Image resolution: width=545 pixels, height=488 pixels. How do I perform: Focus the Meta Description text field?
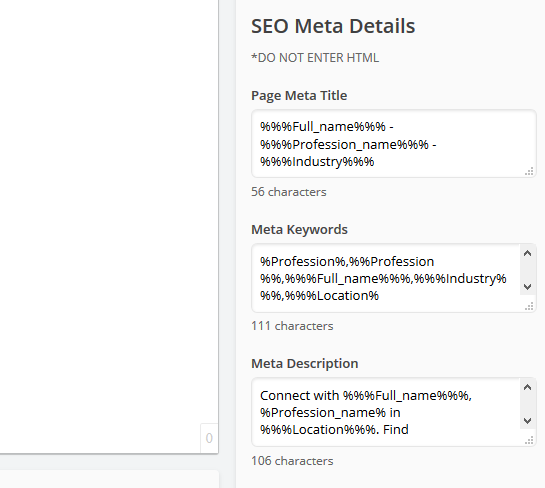pos(394,412)
